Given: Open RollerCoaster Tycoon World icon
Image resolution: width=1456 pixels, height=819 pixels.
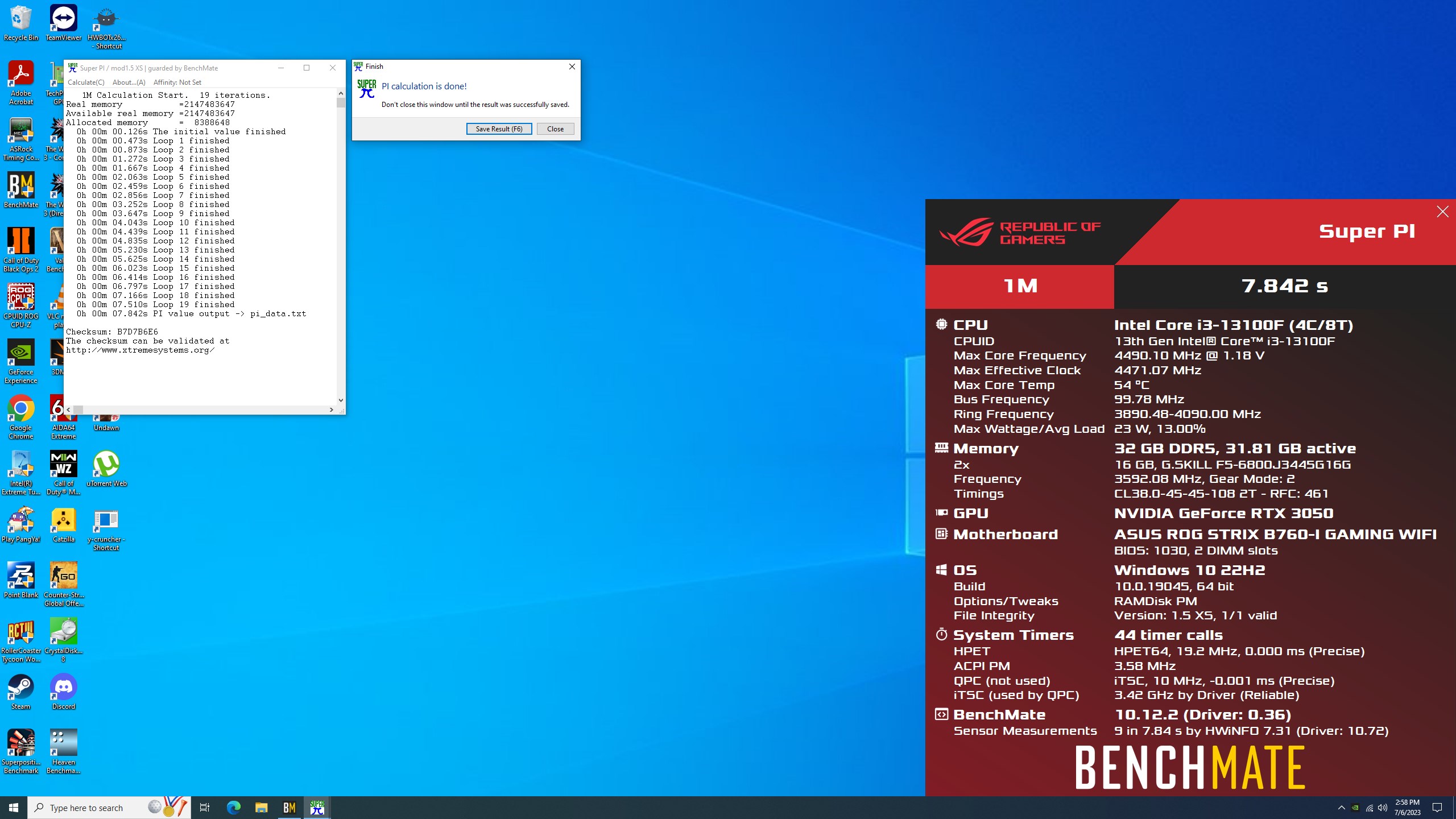Looking at the screenshot, I should click(x=21, y=640).
